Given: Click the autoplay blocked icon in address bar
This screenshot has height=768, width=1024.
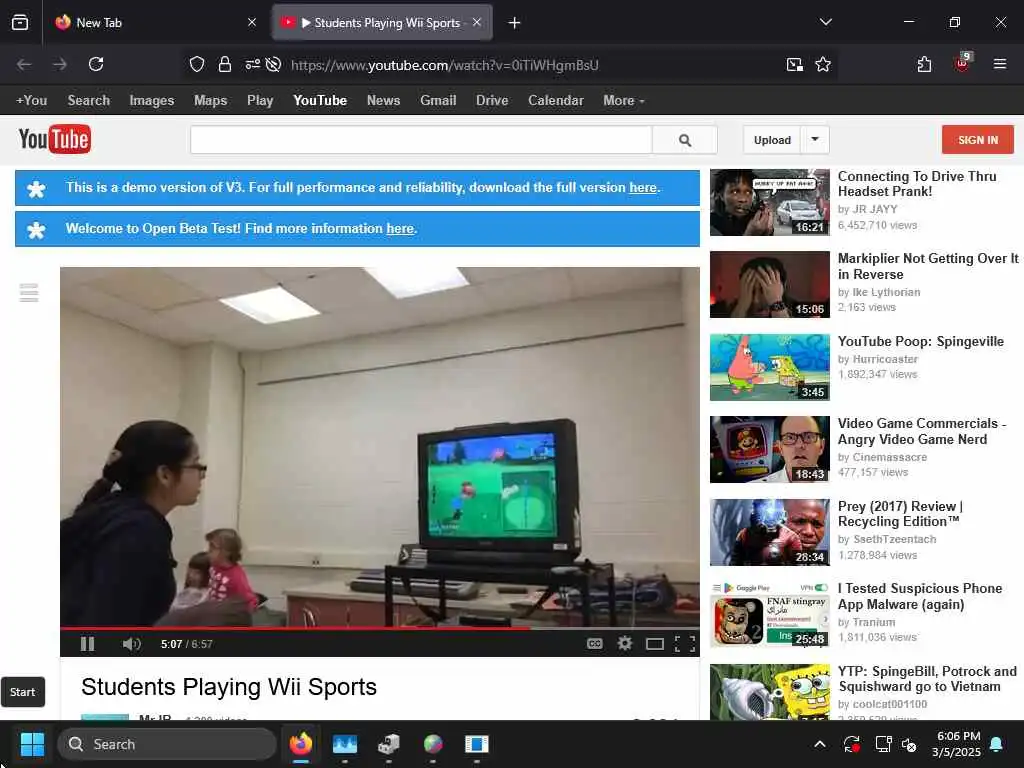Looking at the screenshot, I should (x=274, y=64).
